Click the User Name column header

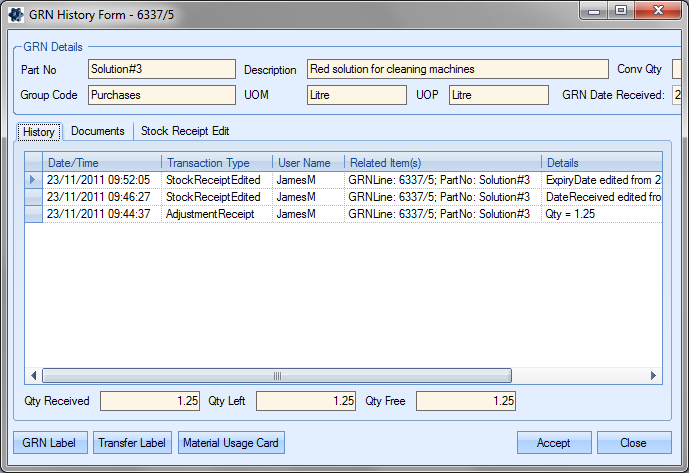tap(308, 163)
